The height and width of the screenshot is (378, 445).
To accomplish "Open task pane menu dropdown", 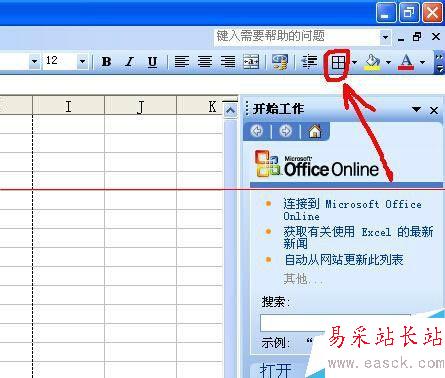I will pyautogui.click(x=416, y=109).
